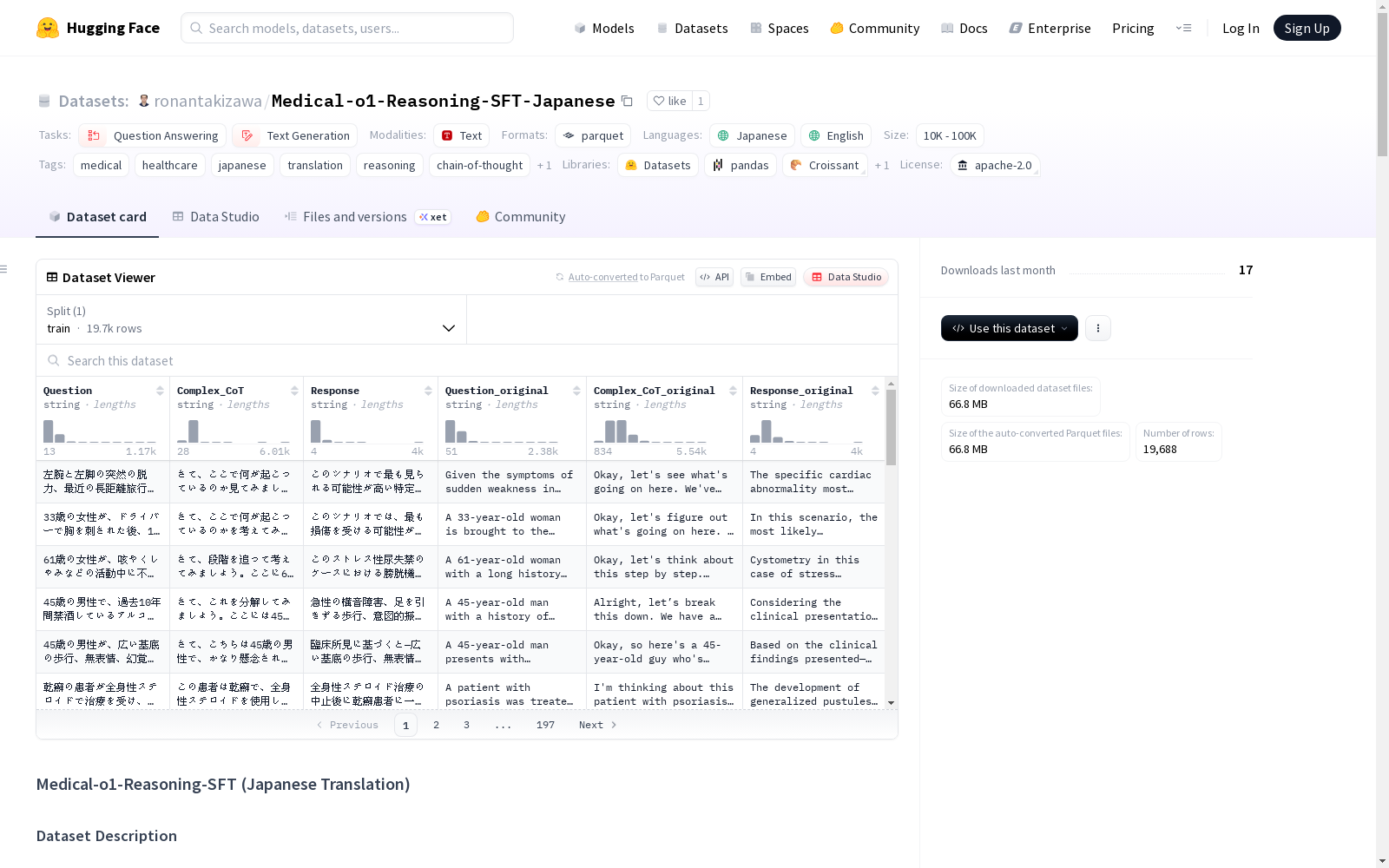The height and width of the screenshot is (868, 1389).
Task: Expand the +1 extra libraries
Action: click(x=882, y=165)
